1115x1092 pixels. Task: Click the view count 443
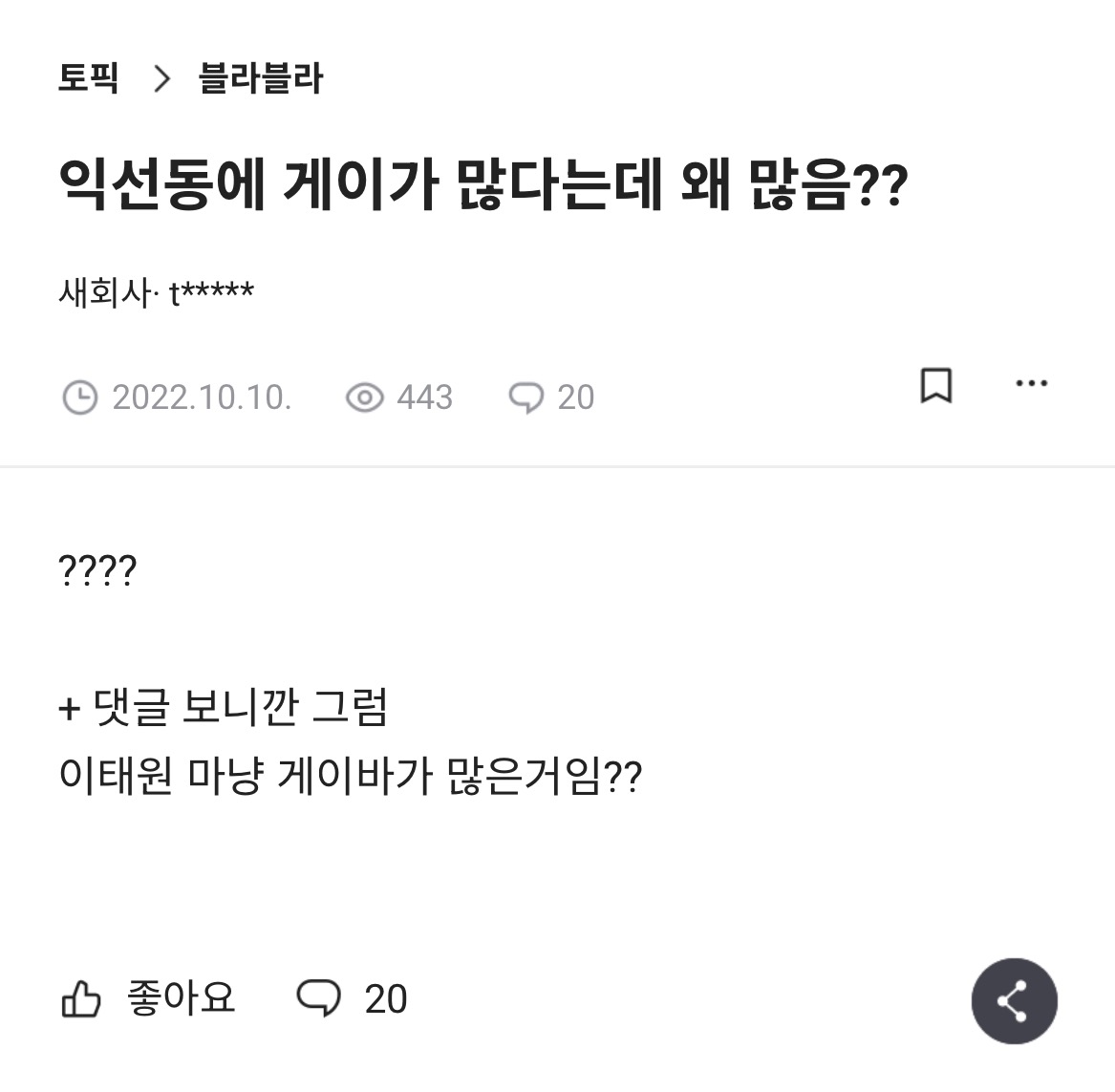point(424,397)
